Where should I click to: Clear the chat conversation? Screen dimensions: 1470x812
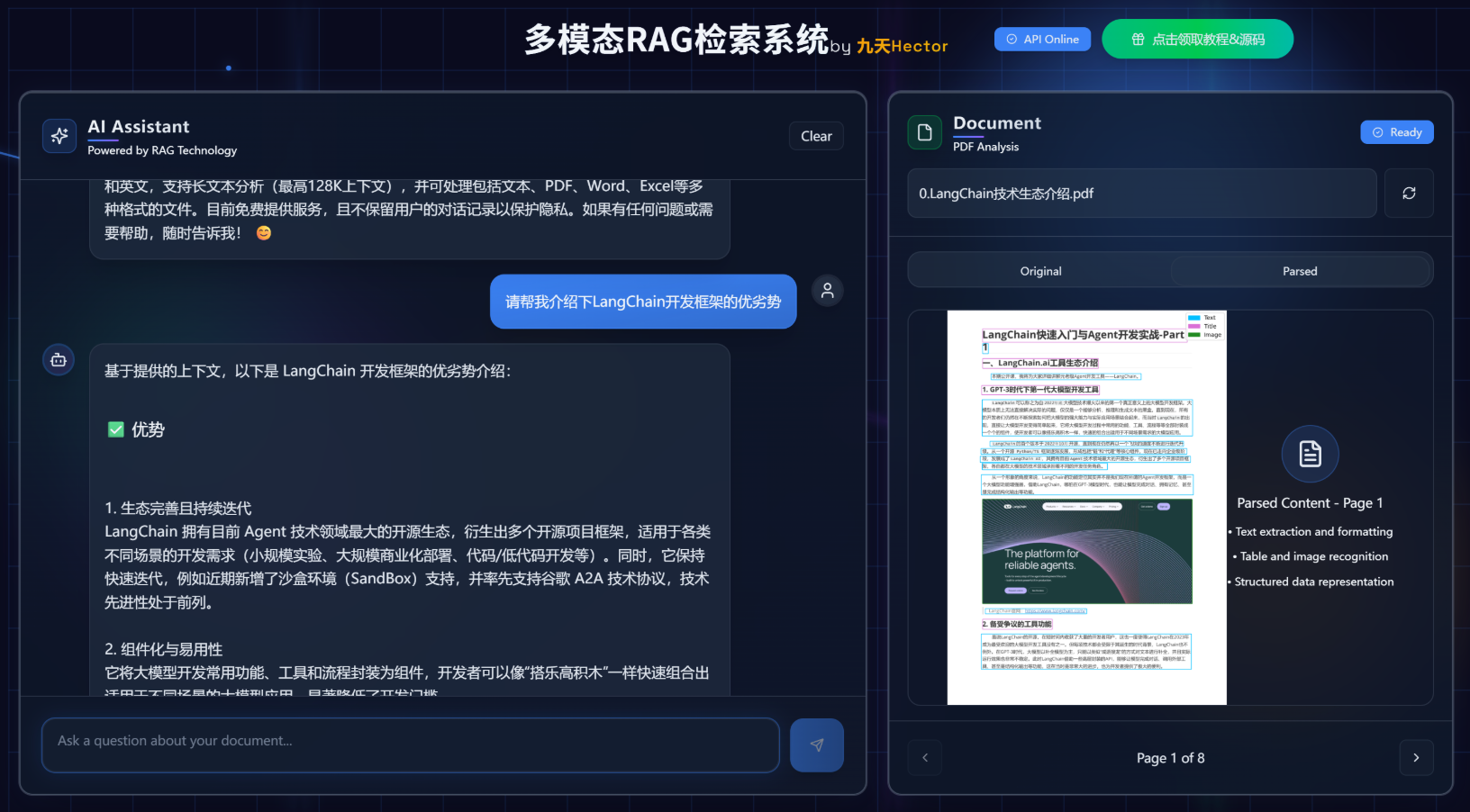coord(816,136)
